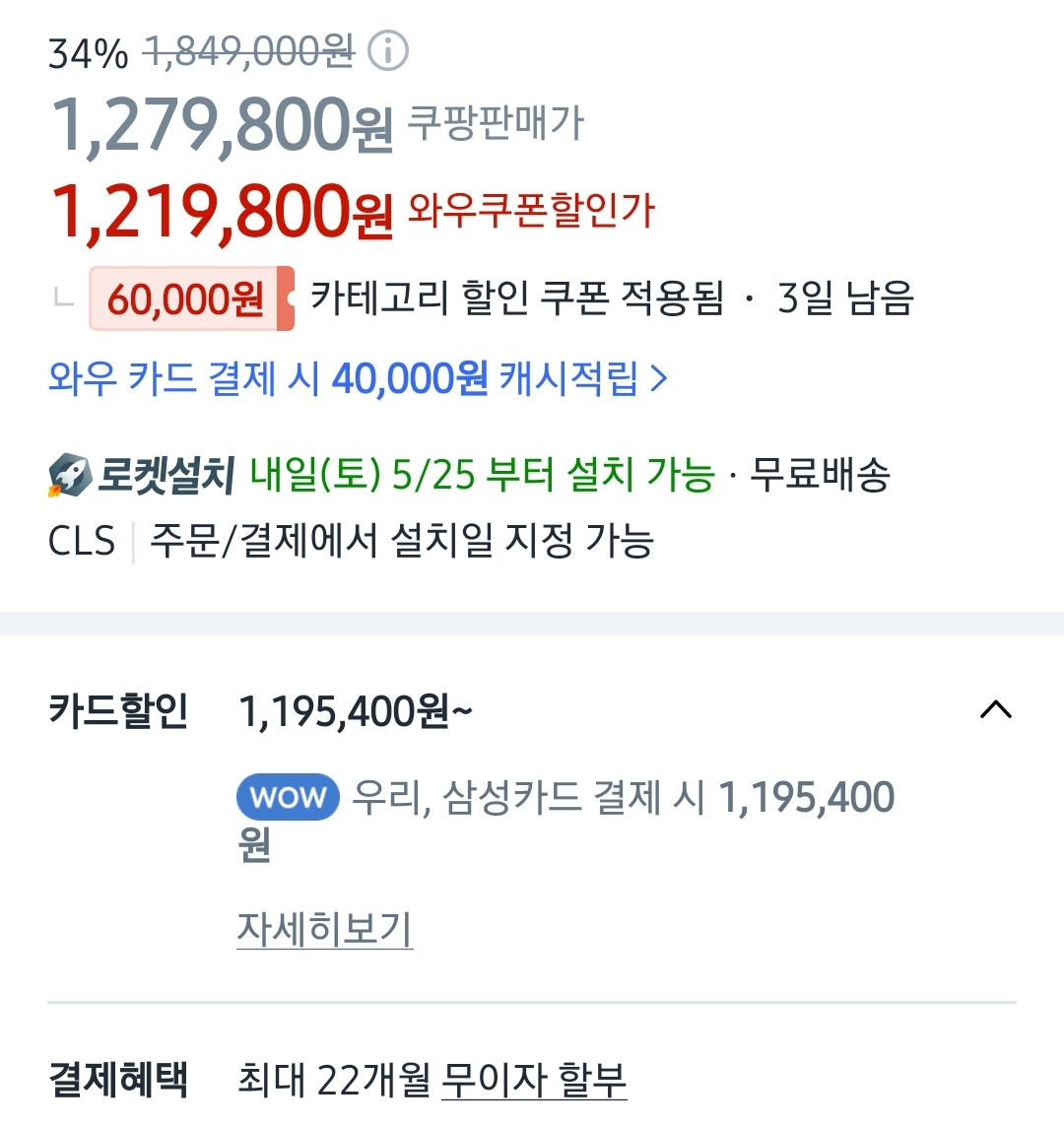Tap the 로켓설치 label text
Viewport: 1064px width, 1126px height.
166,476
